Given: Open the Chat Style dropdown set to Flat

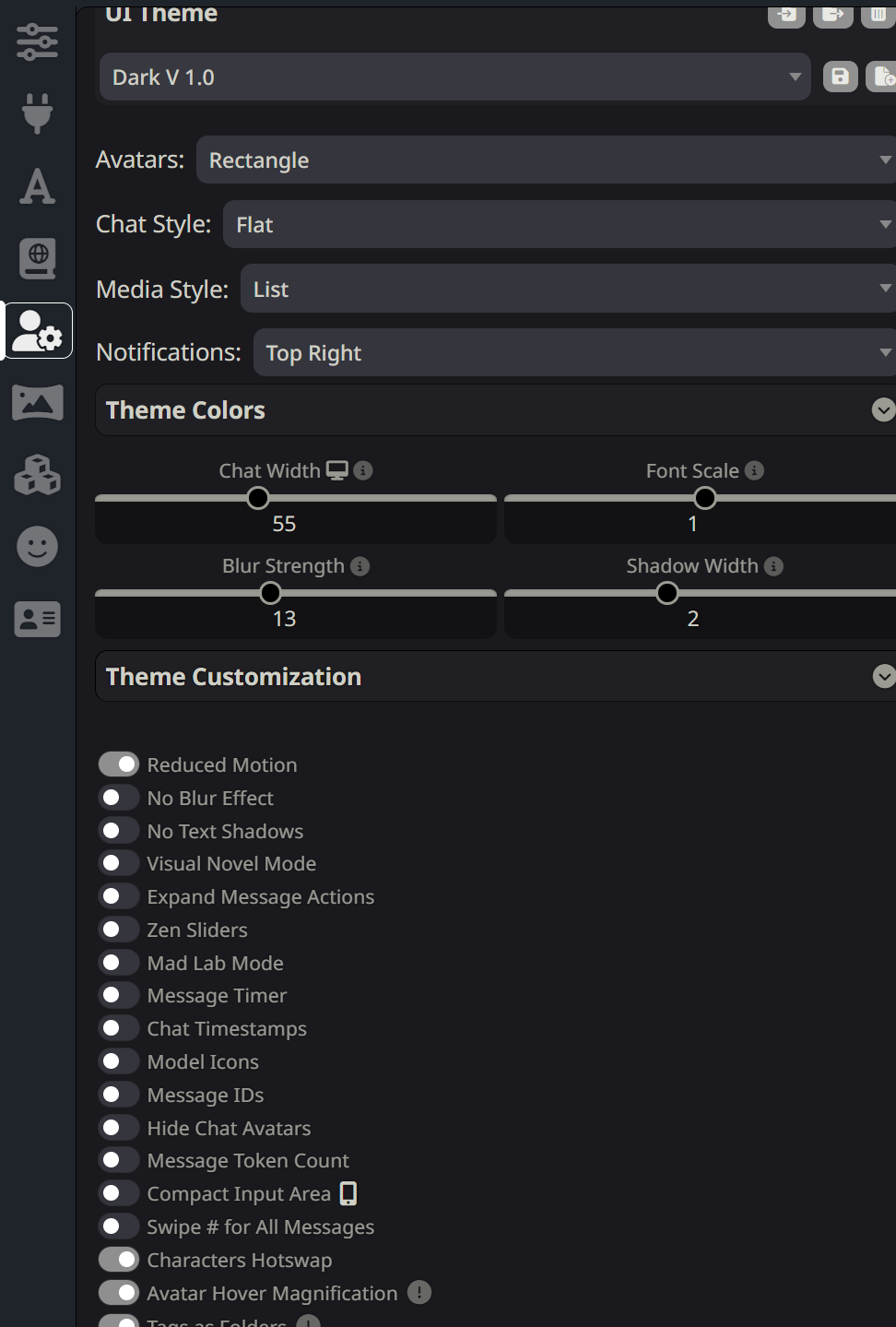Looking at the screenshot, I should click(x=560, y=224).
